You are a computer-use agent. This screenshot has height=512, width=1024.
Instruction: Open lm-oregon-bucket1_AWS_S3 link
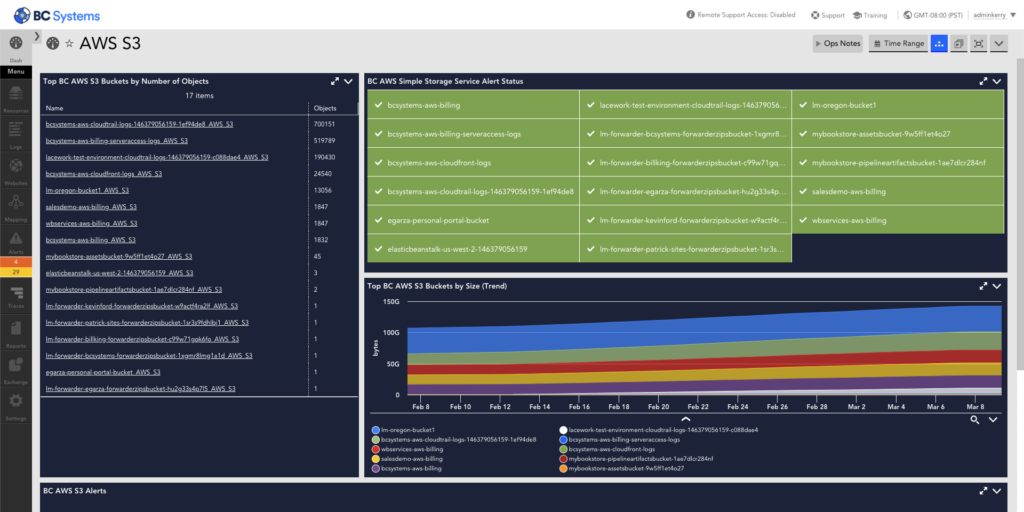point(88,190)
